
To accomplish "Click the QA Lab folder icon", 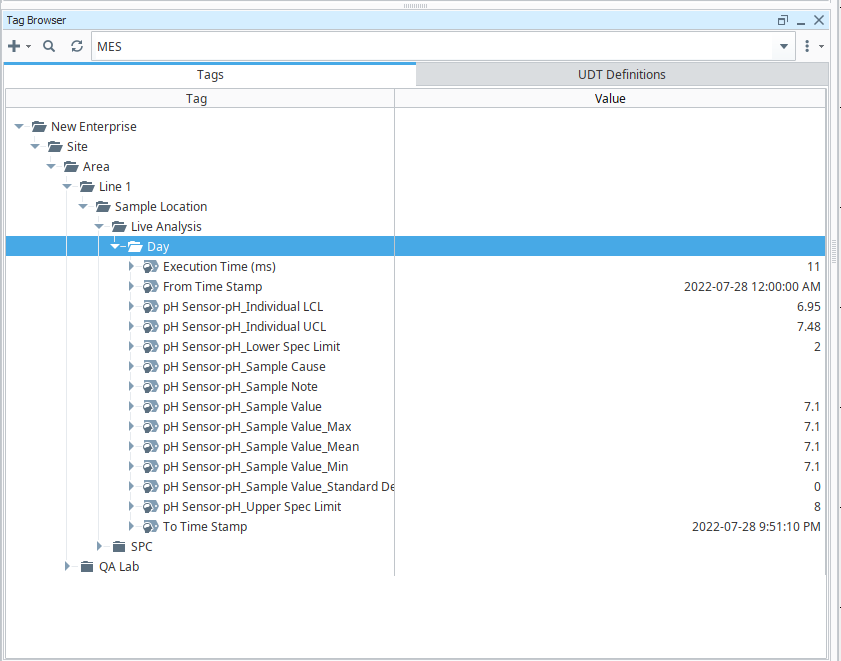I will (x=87, y=567).
